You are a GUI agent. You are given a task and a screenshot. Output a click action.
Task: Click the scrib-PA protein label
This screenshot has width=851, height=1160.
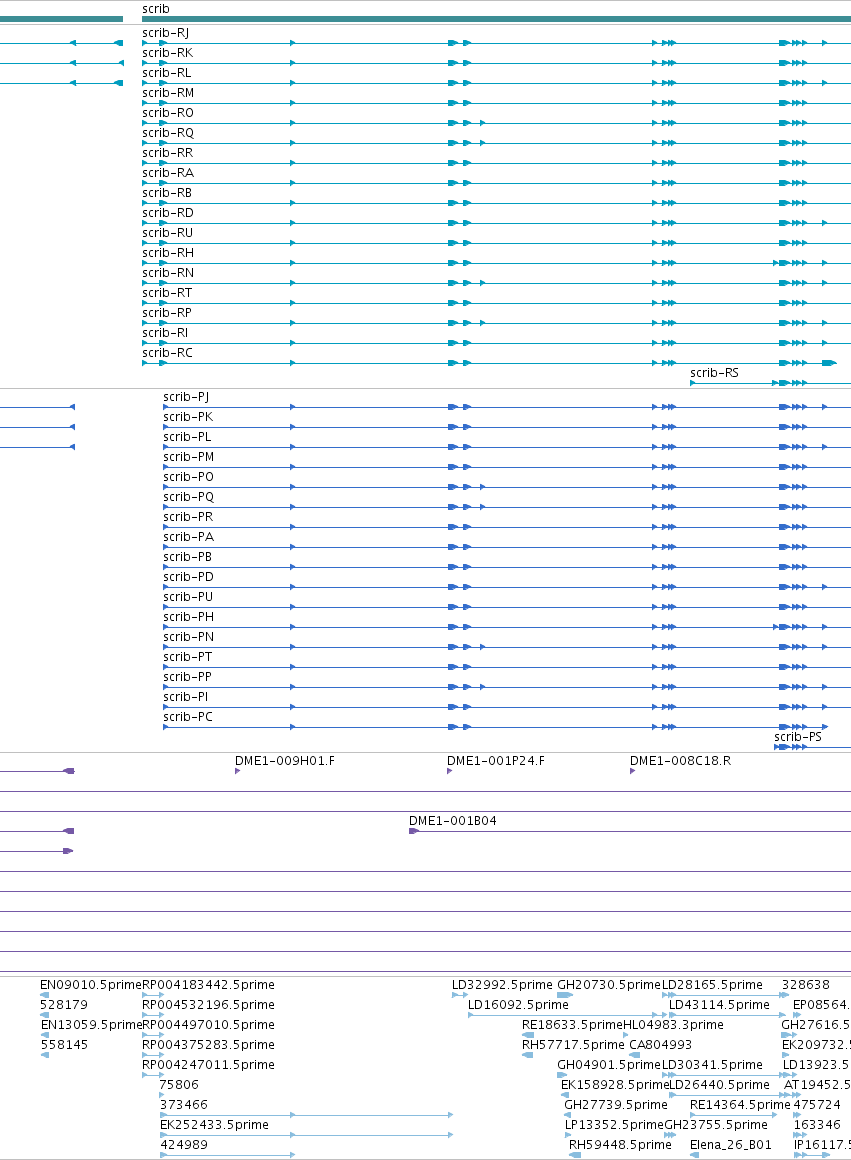coord(188,536)
